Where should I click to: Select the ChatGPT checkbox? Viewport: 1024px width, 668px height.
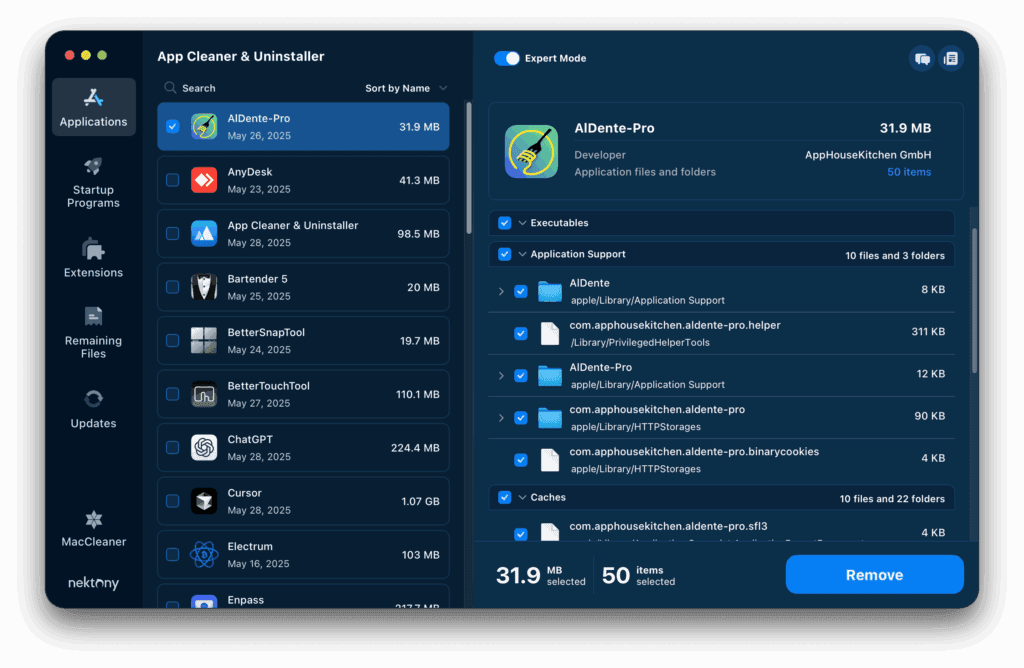point(172,448)
